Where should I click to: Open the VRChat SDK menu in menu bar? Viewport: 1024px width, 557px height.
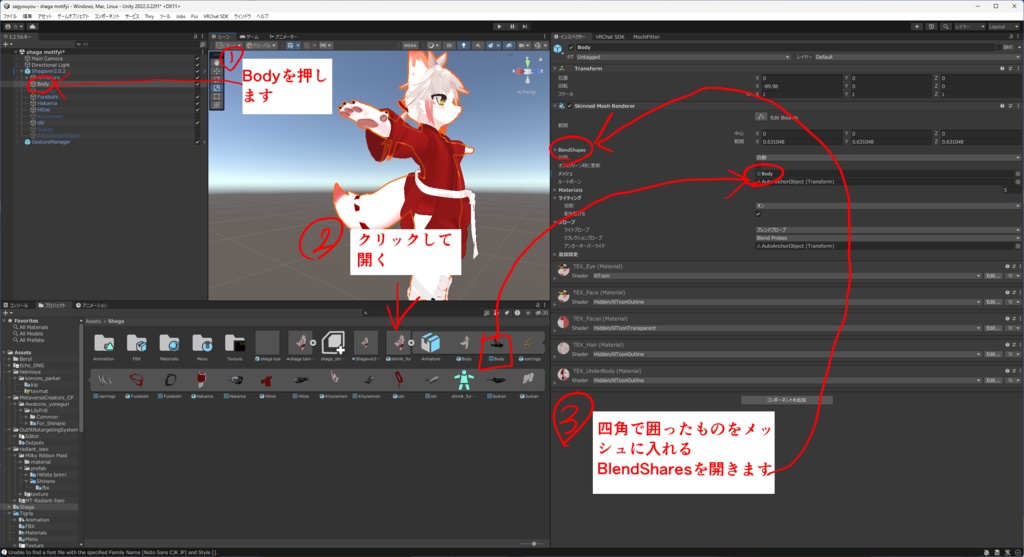(x=216, y=16)
